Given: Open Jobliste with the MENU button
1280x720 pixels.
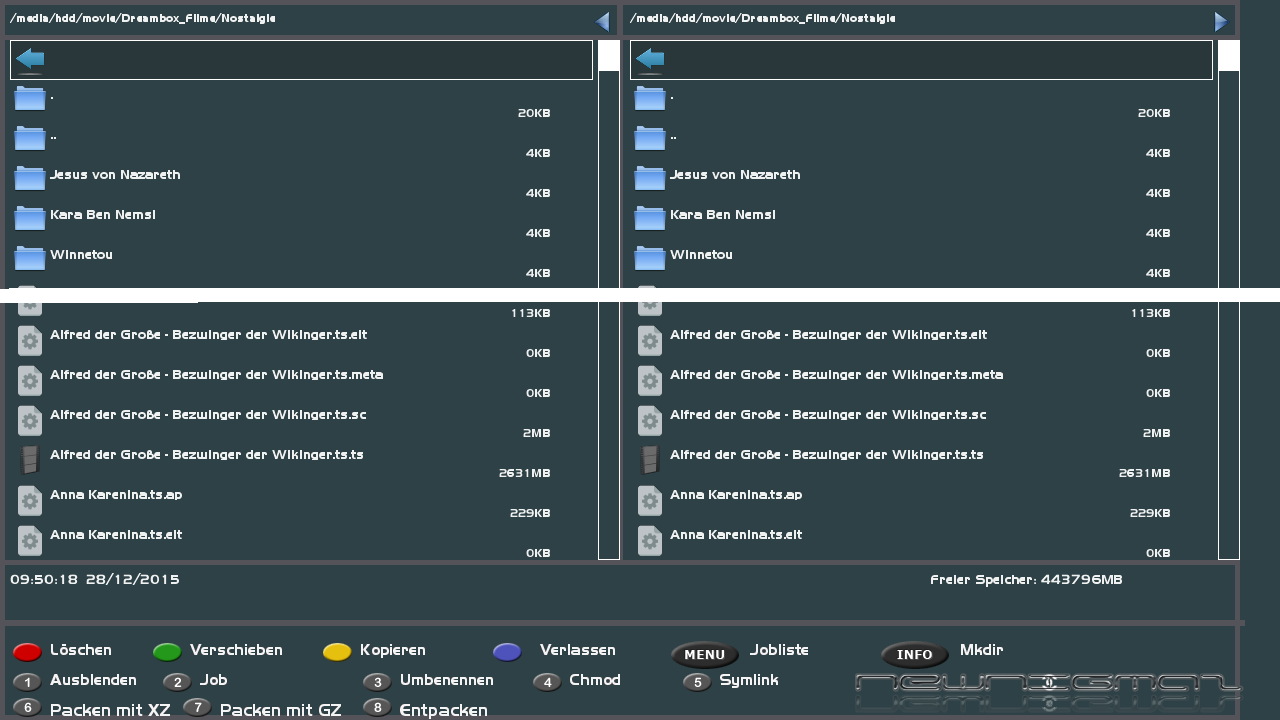Looking at the screenshot, I should pyautogui.click(x=704, y=655).
